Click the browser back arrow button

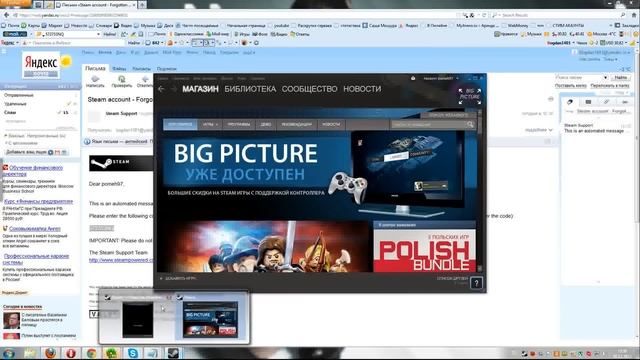(6, 15)
